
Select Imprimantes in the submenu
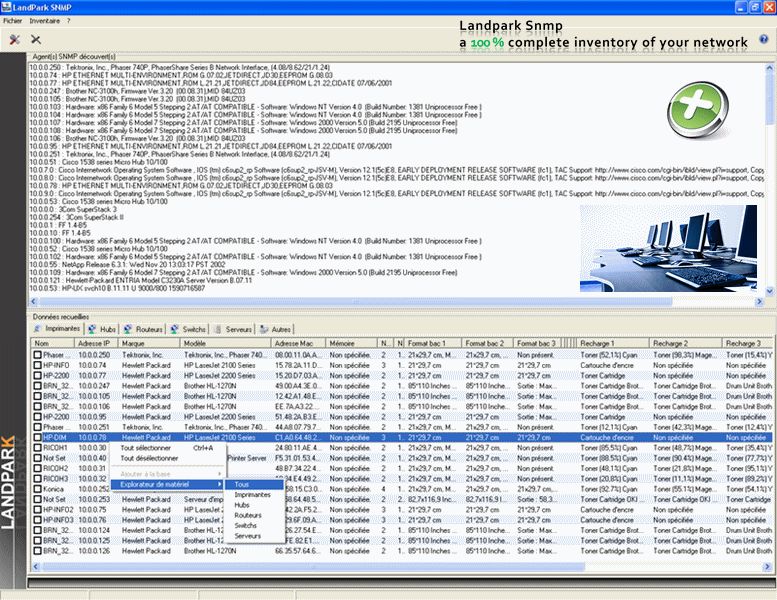(x=254, y=494)
